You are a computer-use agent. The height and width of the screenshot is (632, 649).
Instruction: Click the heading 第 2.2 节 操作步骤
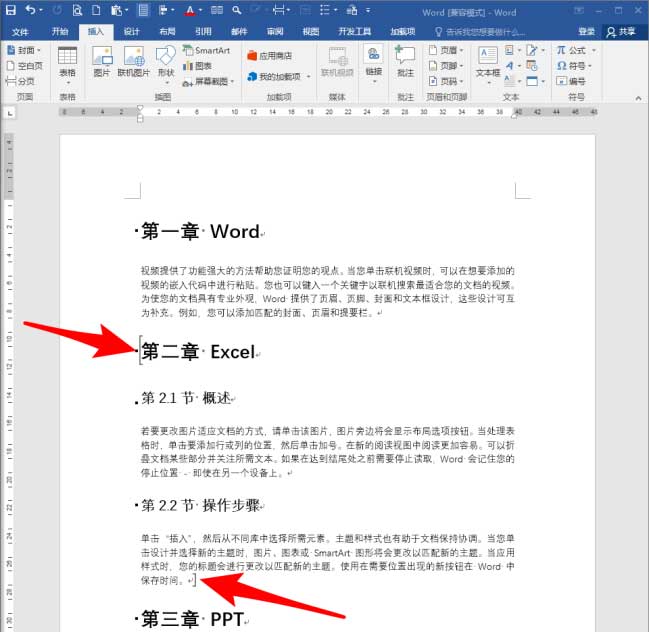coord(200,505)
